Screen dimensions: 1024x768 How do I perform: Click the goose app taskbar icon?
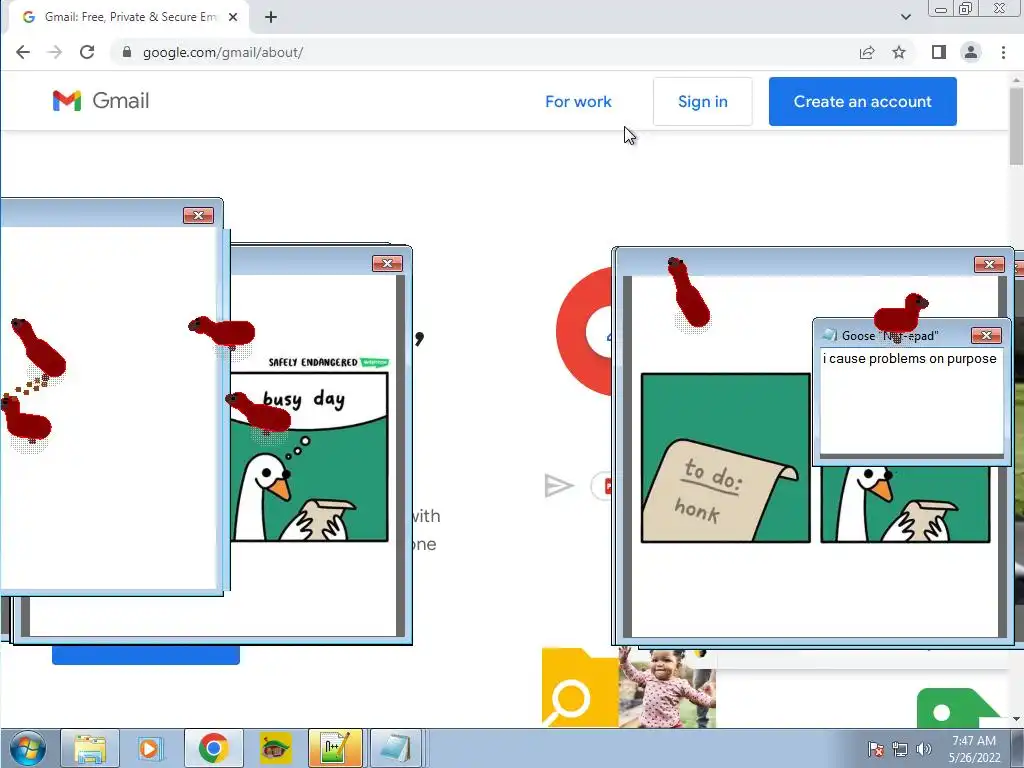[276, 748]
